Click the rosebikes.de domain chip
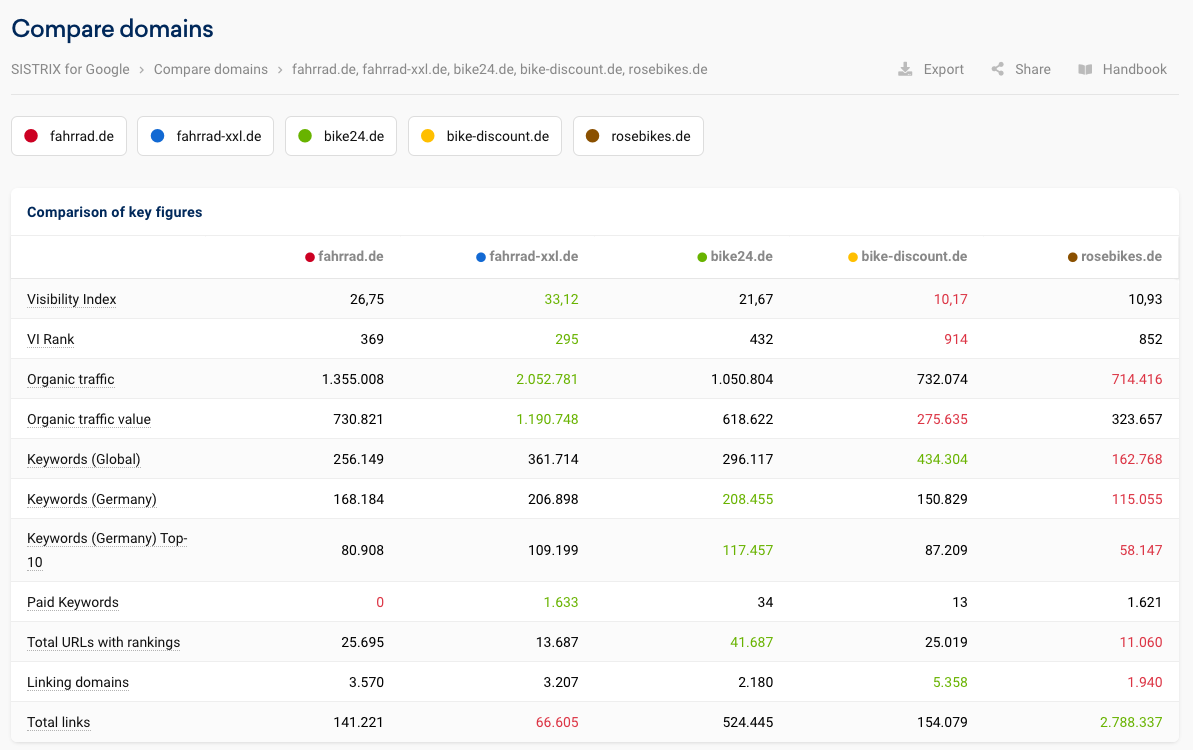The height and width of the screenshot is (750, 1193). [638, 136]
